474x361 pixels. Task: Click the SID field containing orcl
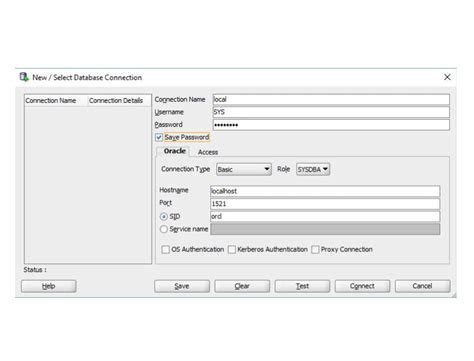point(325,216)
